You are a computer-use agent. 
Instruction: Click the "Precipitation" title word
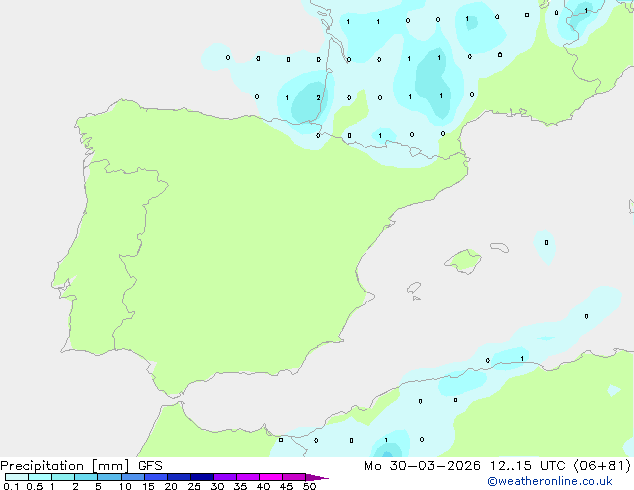point(42,466)
